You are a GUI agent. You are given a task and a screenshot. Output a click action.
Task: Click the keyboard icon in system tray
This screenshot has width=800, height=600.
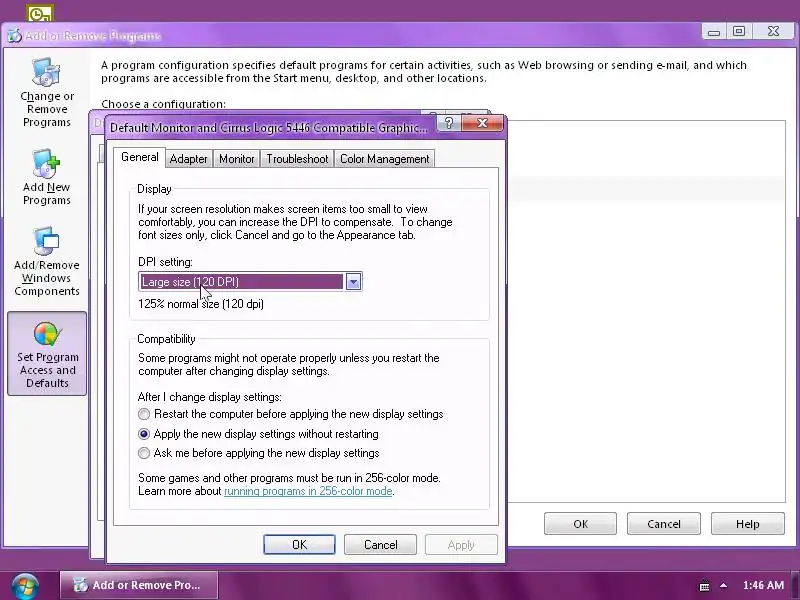coord(704,586)
